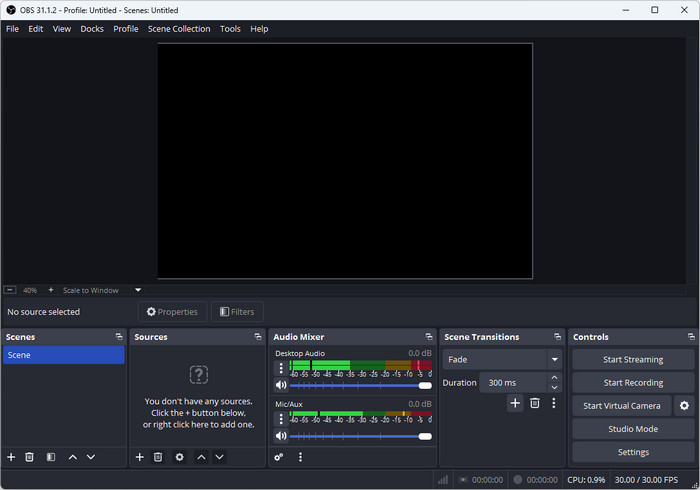Screen dimensions: 700x490
Task: Open scene filters in Scenes panel
Action: (x=51, y=457)
